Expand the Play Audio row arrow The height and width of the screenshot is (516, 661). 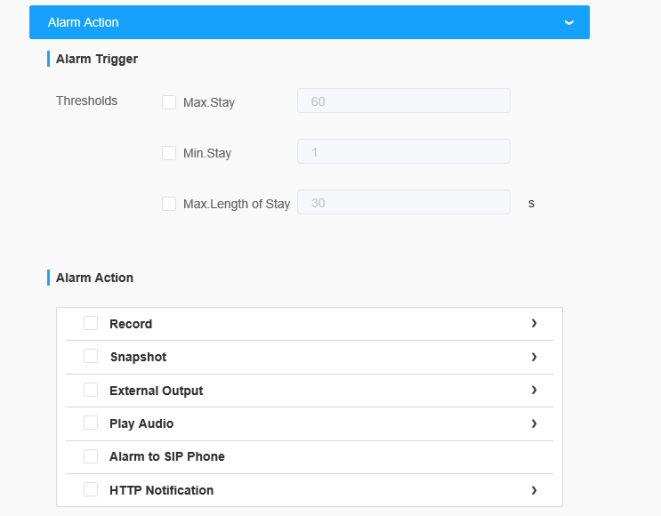click(534, 424)
